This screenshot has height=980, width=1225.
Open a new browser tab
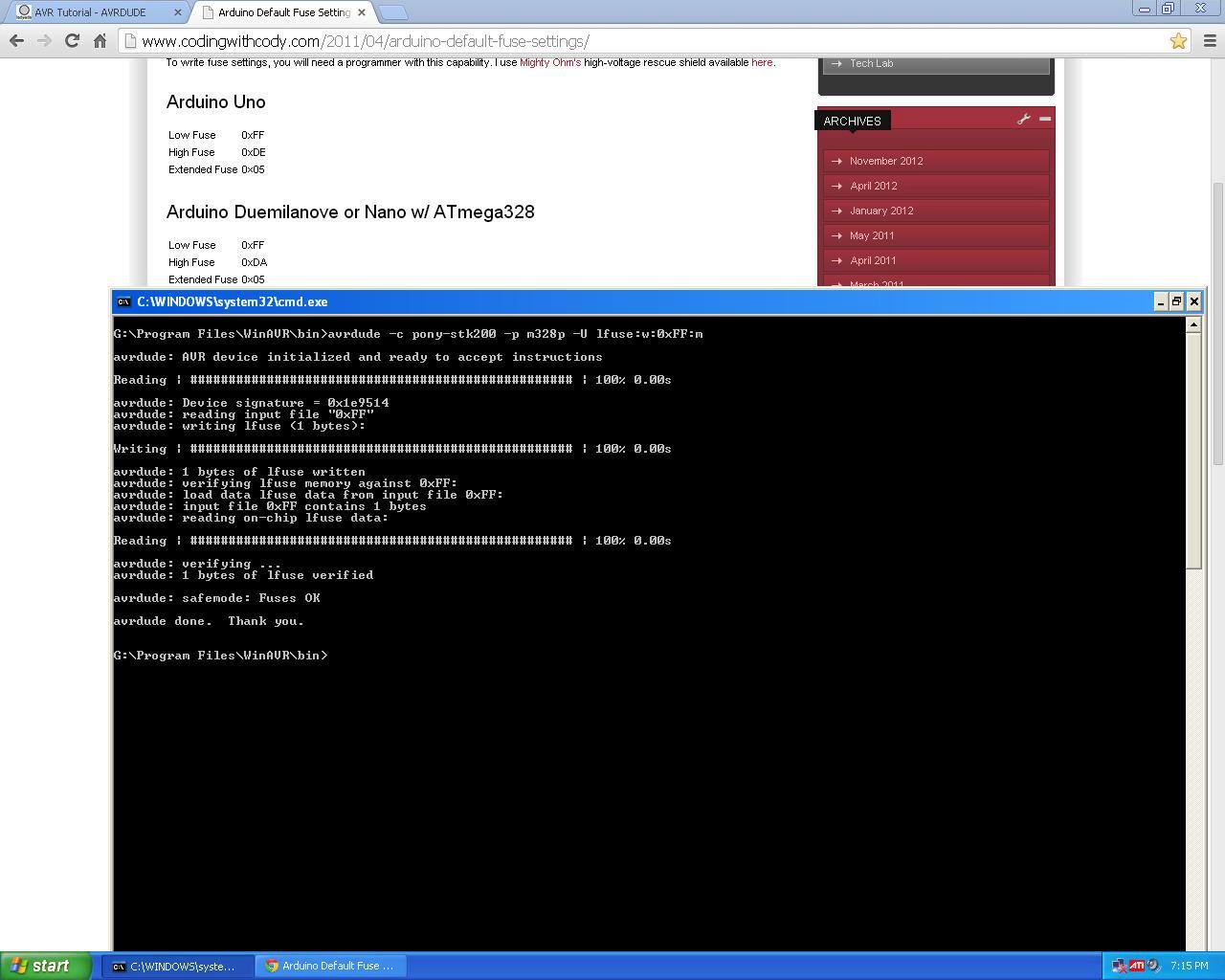coord(393,12)
